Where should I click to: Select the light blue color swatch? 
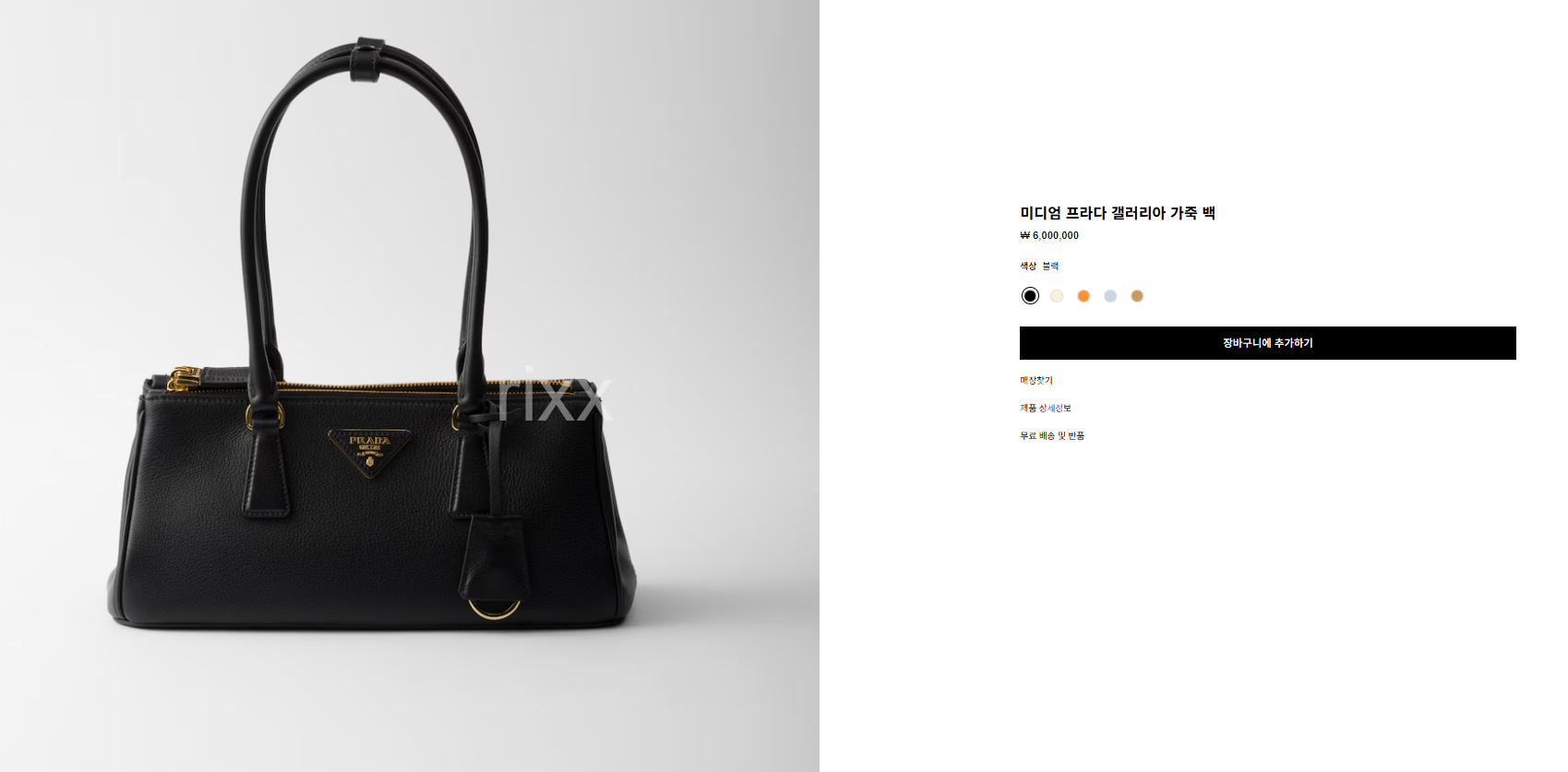point(1110,295)
